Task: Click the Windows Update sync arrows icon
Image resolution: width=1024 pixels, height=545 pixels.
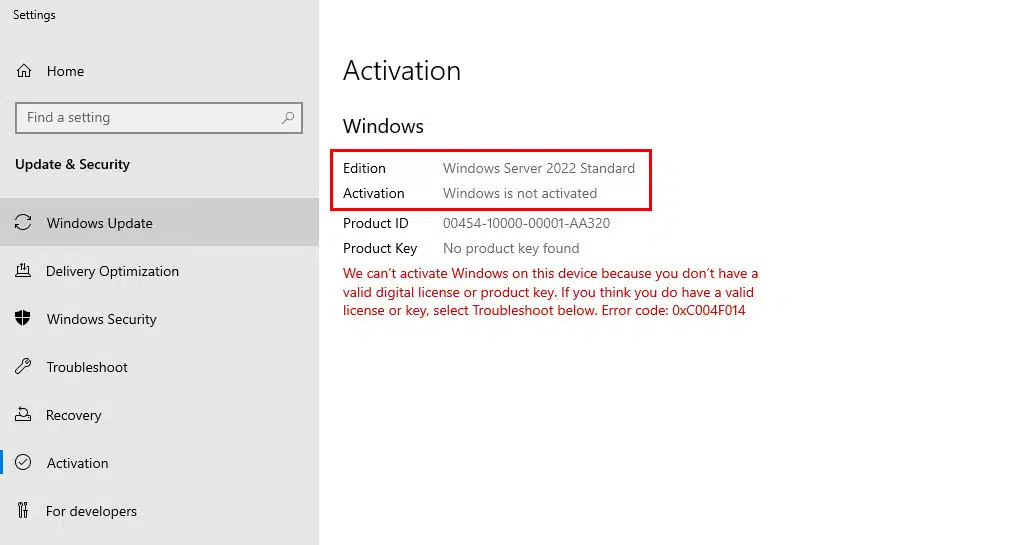Action: [23, 223]
